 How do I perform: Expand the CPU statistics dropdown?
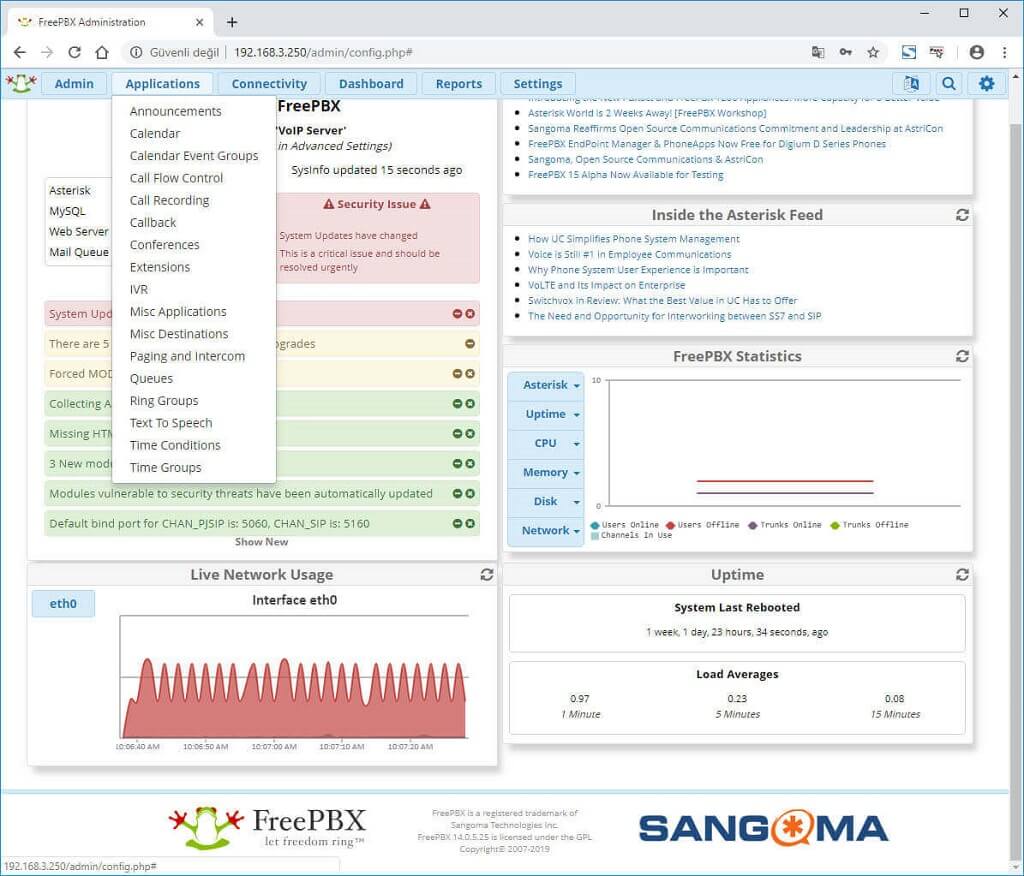545,443
